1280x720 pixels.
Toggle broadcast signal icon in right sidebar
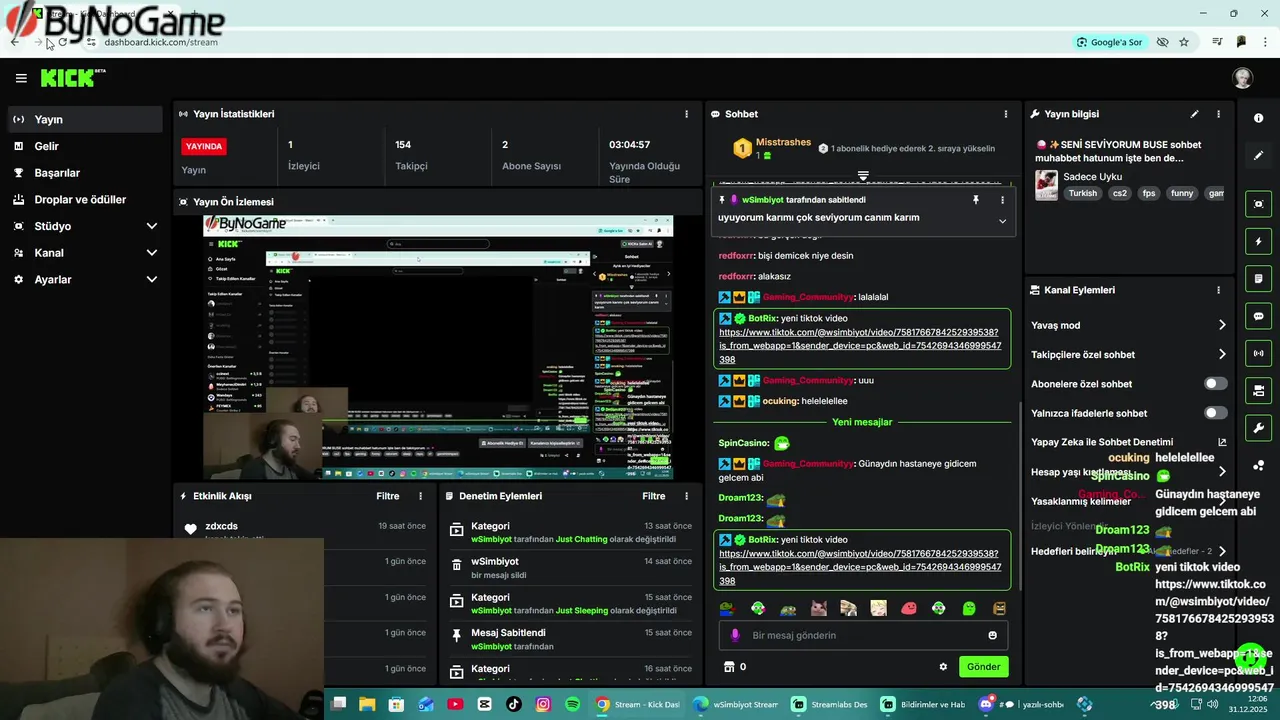pos(1258,353)
